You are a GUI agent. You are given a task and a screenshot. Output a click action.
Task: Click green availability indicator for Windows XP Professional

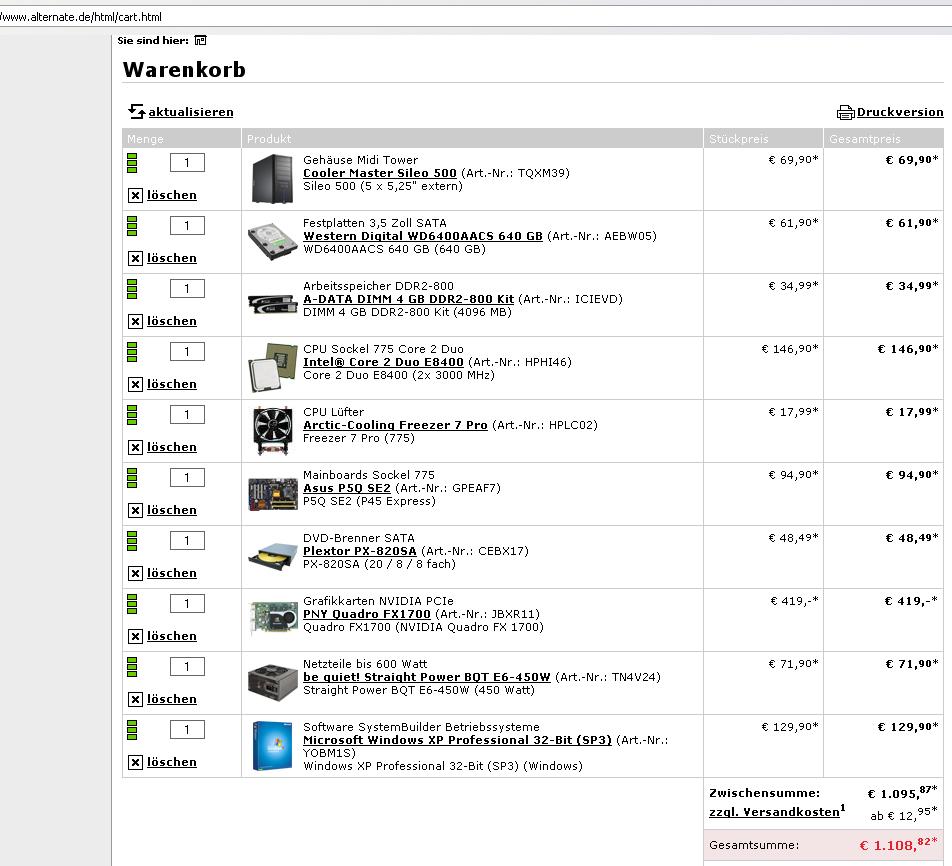(132, 731)
